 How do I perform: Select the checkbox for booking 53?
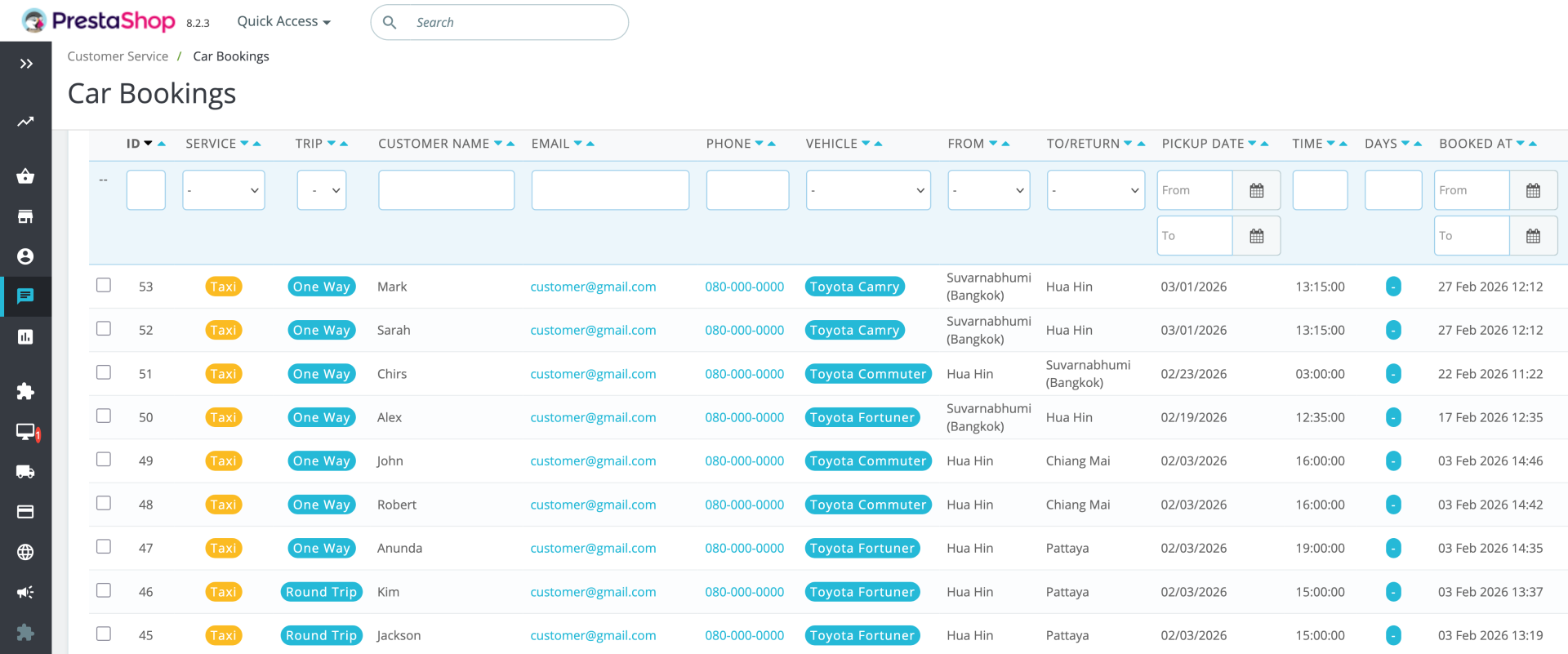[104, 285]
